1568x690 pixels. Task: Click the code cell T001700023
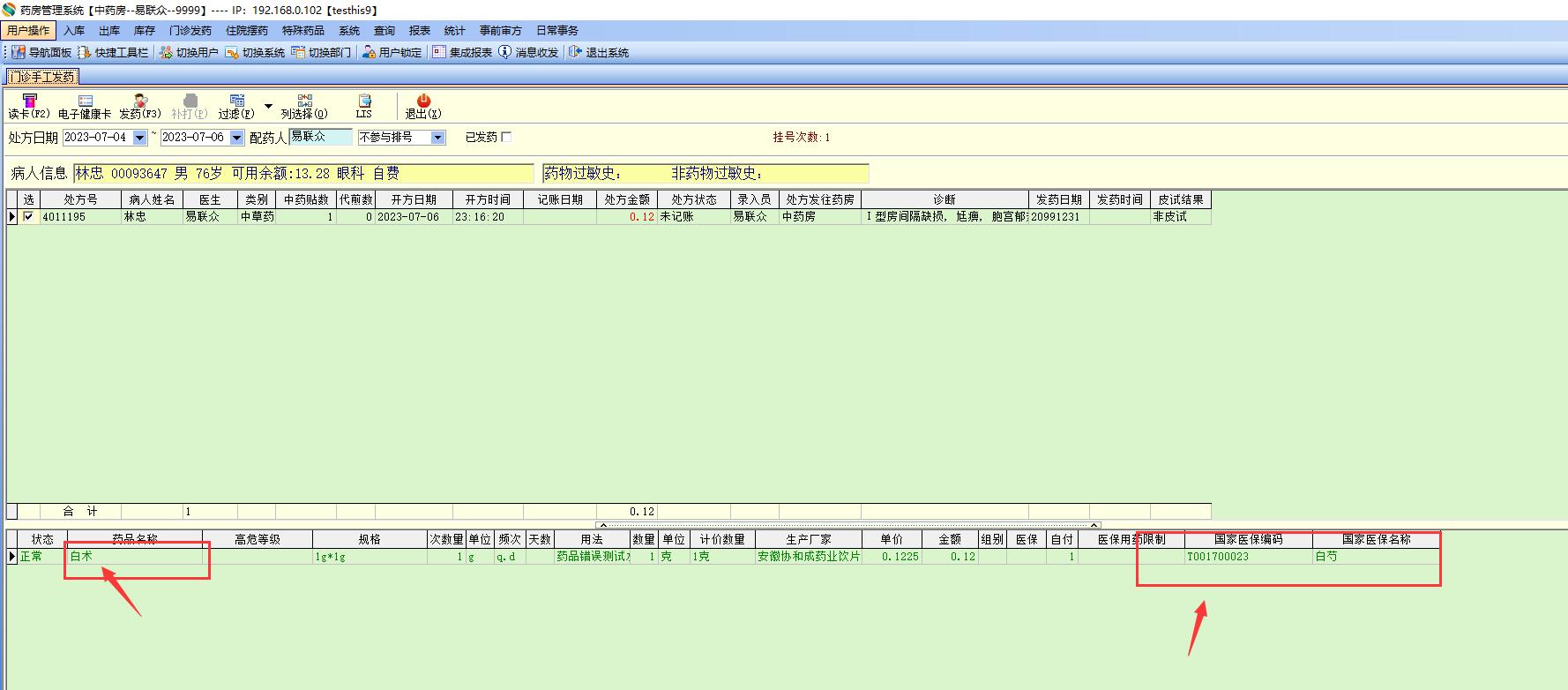tap(1249, 557)
